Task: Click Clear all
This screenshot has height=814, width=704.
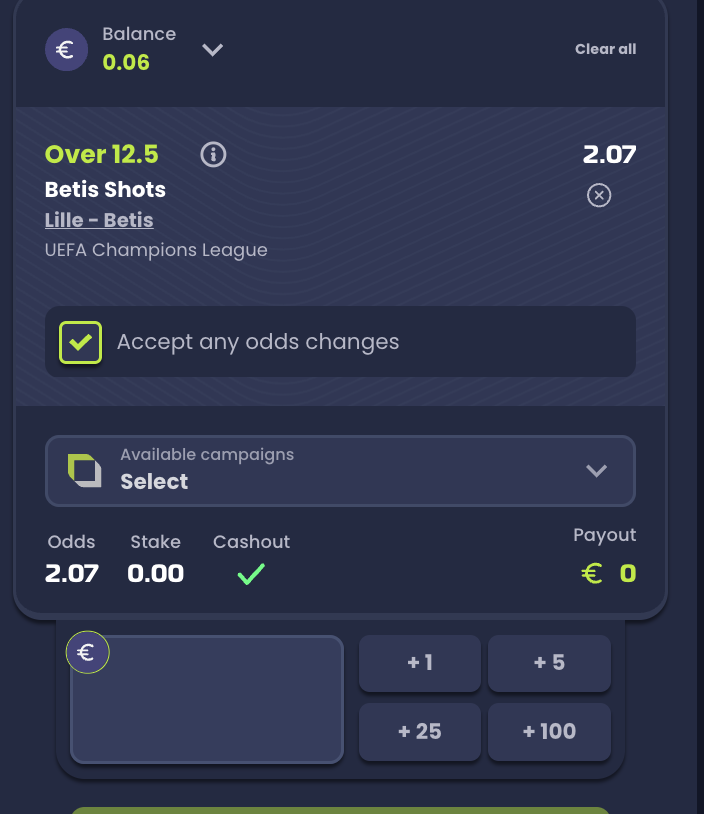Action: 605,49
